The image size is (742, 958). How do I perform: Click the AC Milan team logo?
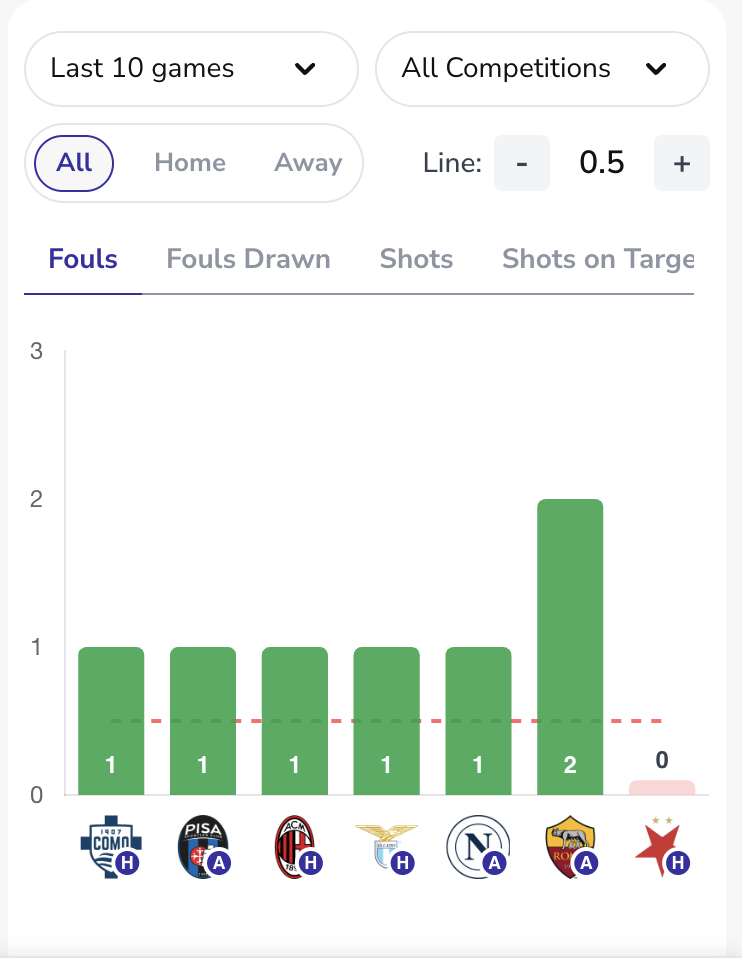coord(292,845)
